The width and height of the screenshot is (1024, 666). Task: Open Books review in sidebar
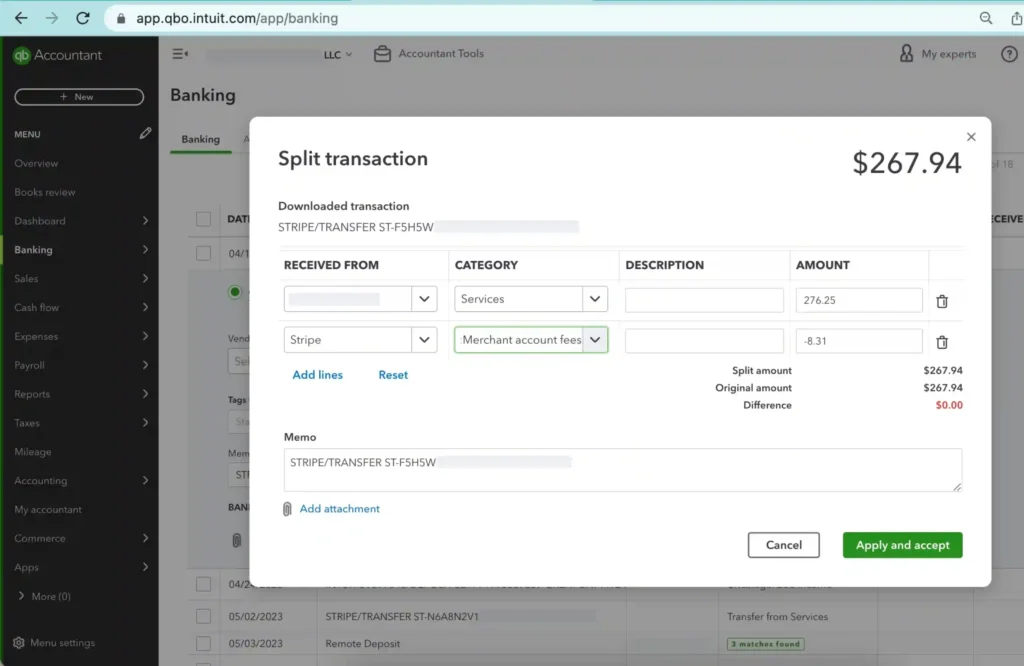44,192
